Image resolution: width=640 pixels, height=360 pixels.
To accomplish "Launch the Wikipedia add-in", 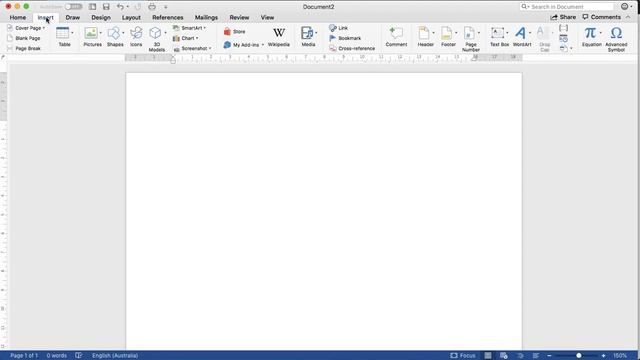I will click(x=279, y=37).
